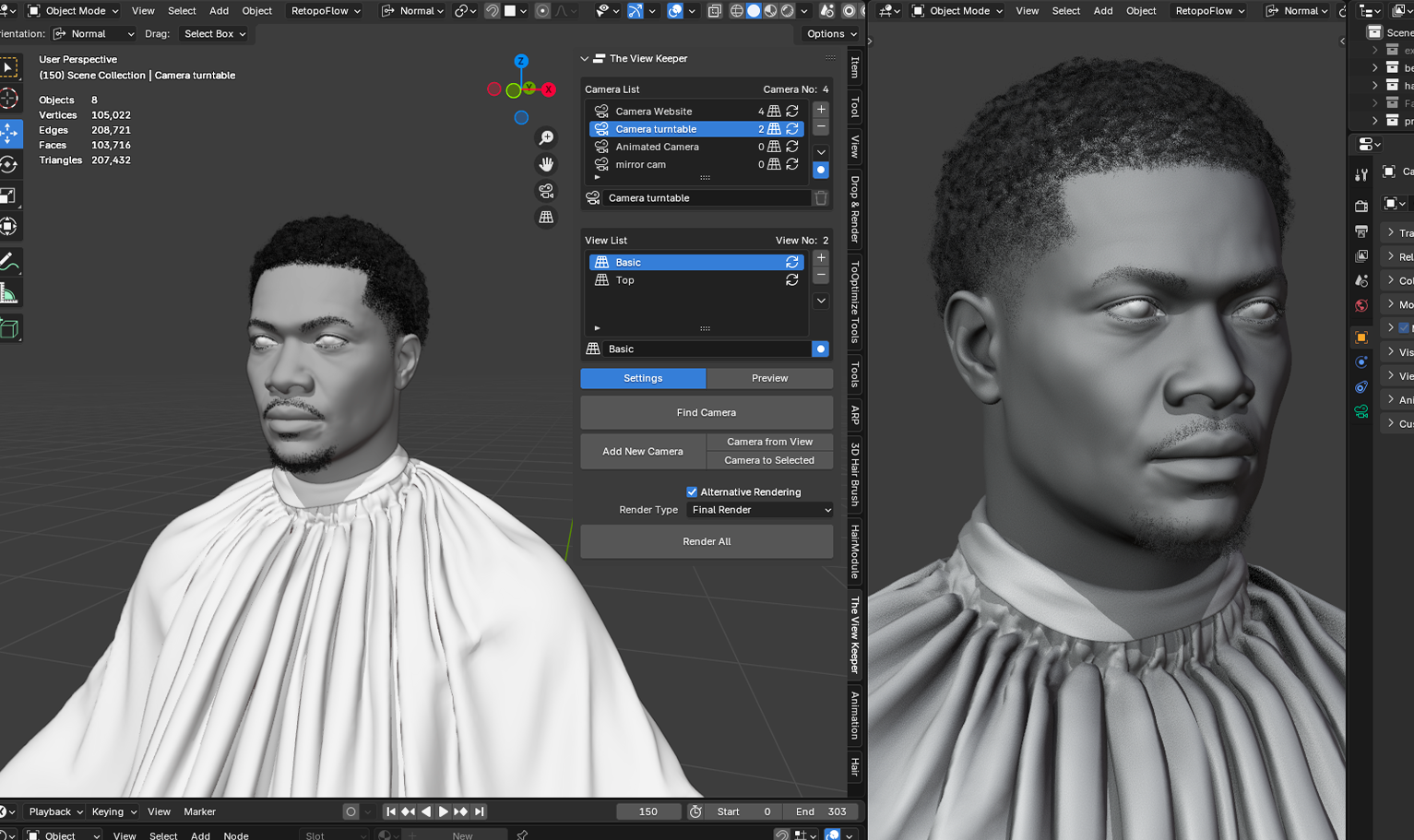Switch to the Preview tab
The width and height of the screenshot is (1414, 840).
[769, 378]
